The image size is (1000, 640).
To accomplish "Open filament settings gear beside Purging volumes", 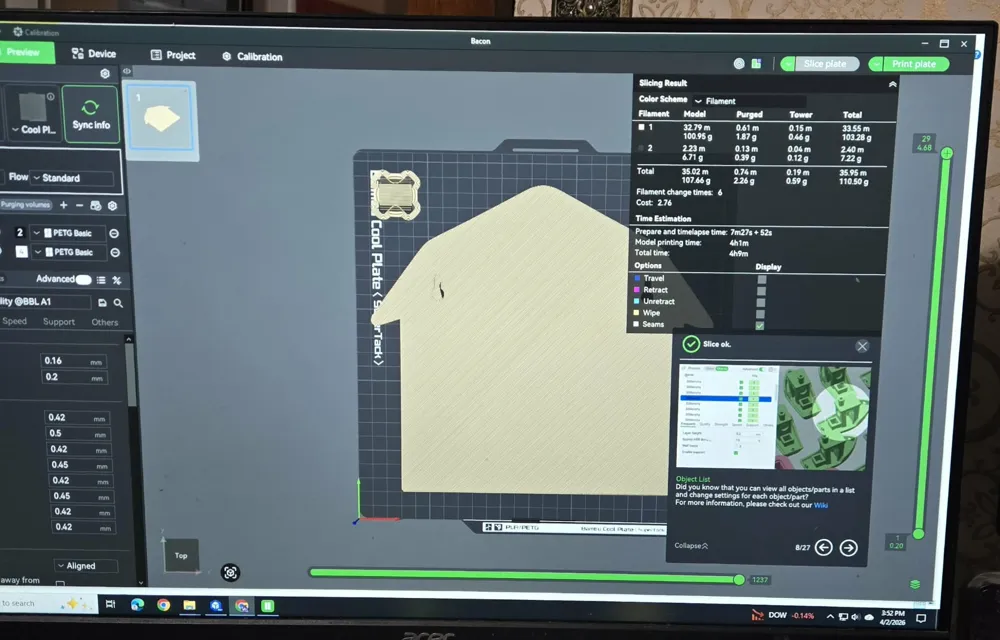I will point(112,205).
